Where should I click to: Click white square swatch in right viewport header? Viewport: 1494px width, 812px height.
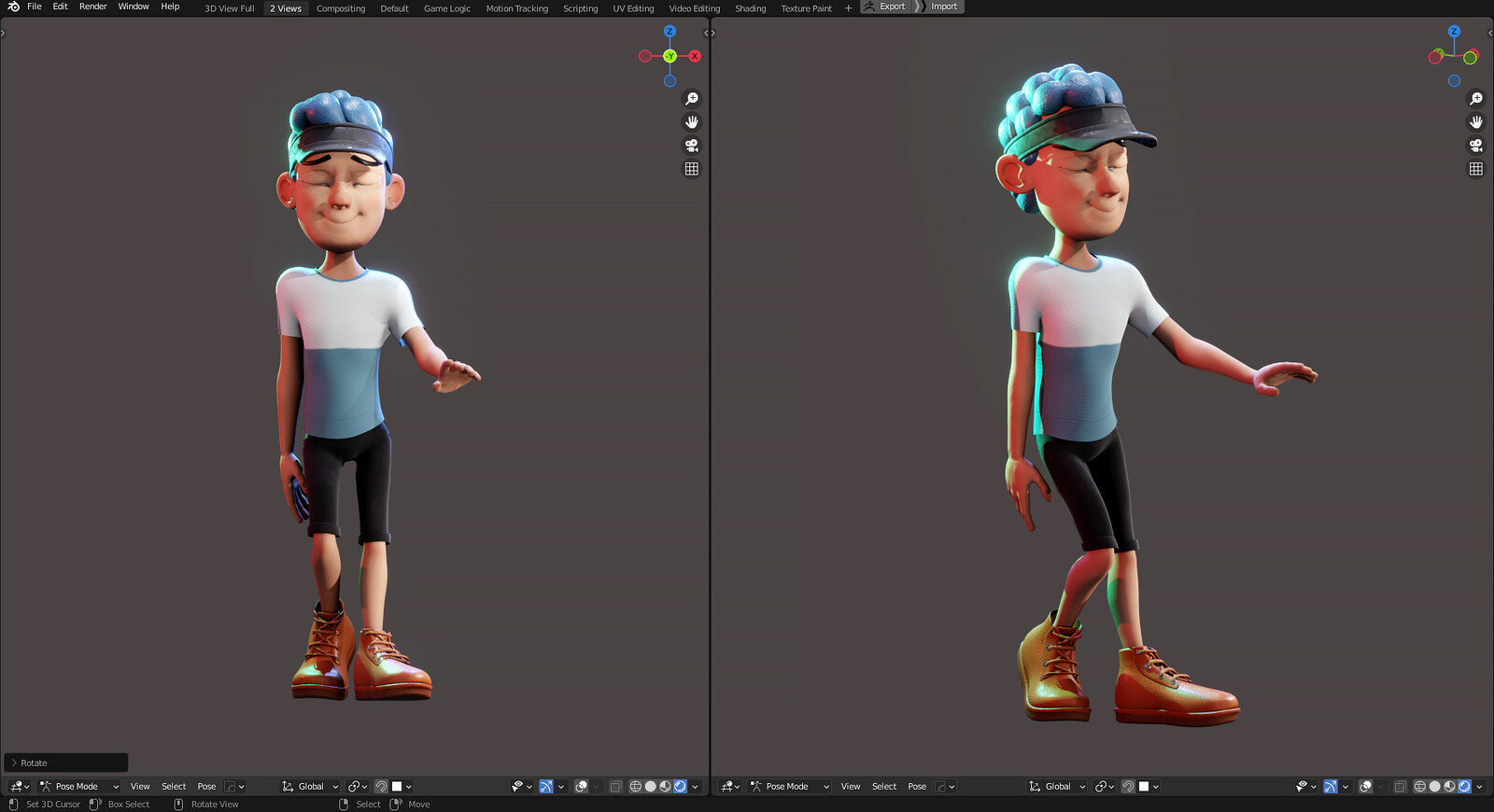point(1144,787)
